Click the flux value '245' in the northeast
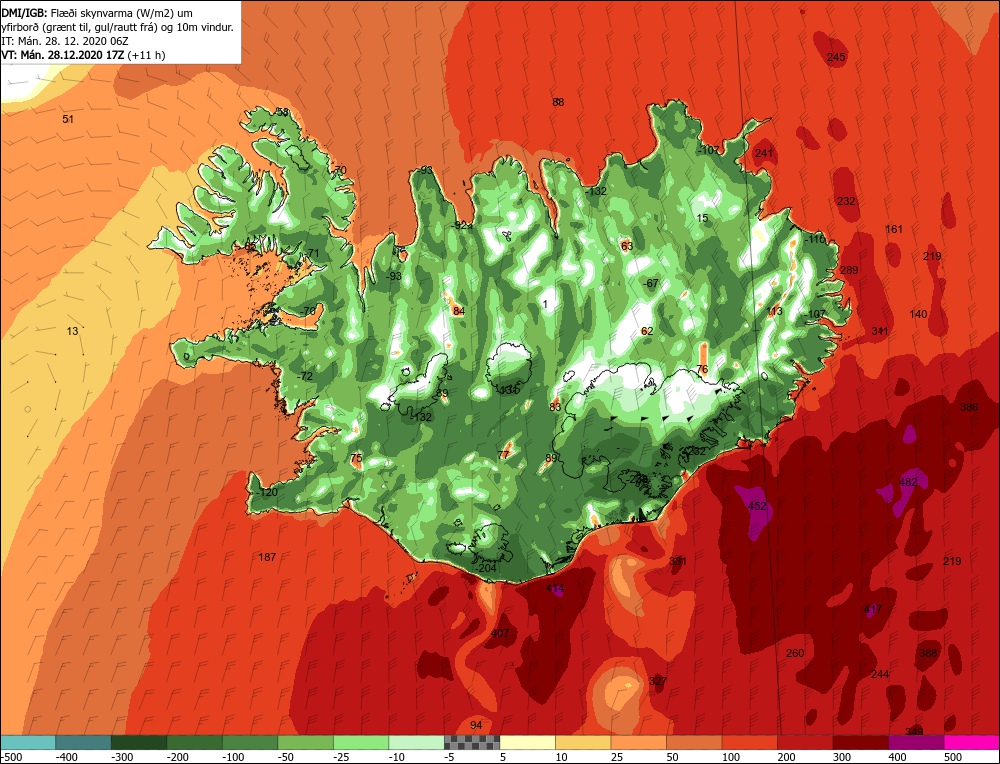The width and height of the screenshot is (1000, 764). pyautogui.click(x=836, y=57)
